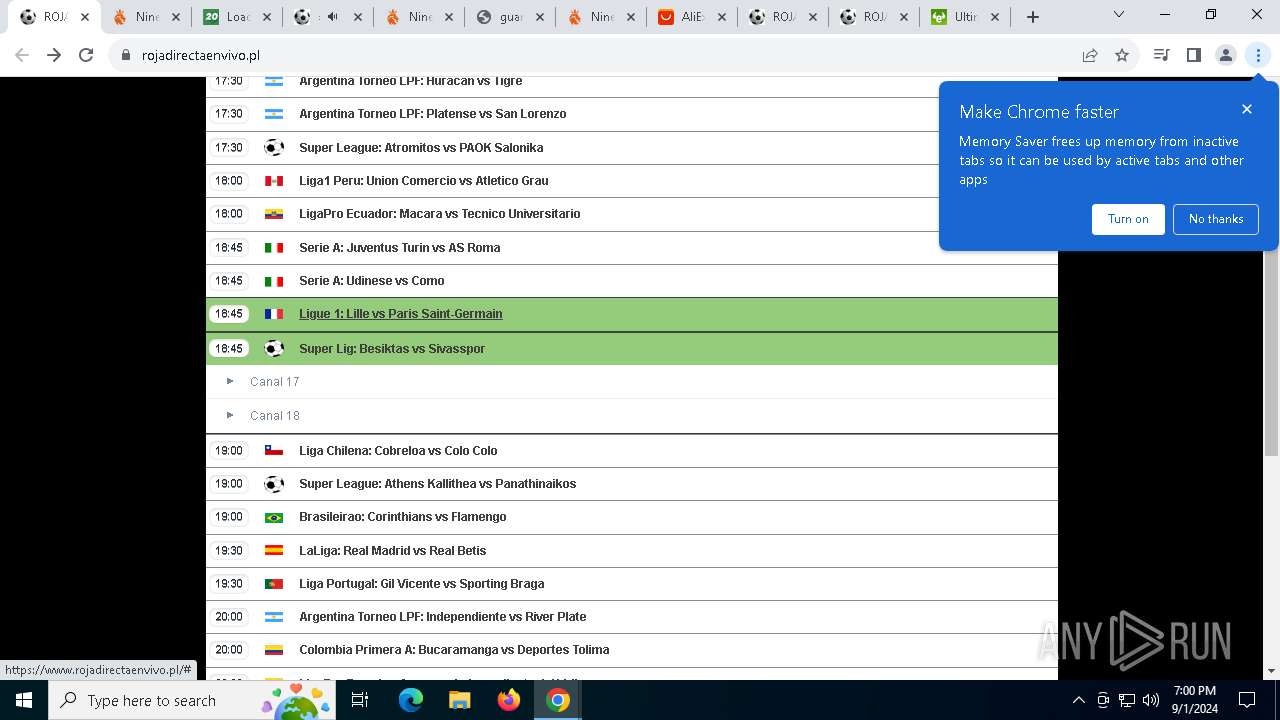Launch Microsoft Edge from the taskbar
This screenshot has height=720, width=1280.
411,700
